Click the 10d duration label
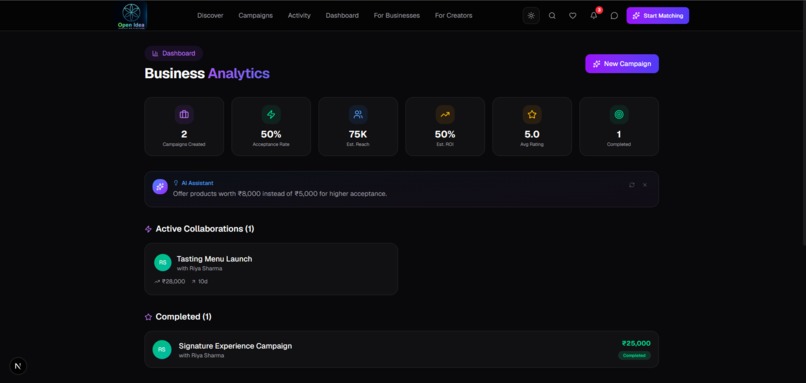This screenshot has width=806, height=383. [203, 282]
